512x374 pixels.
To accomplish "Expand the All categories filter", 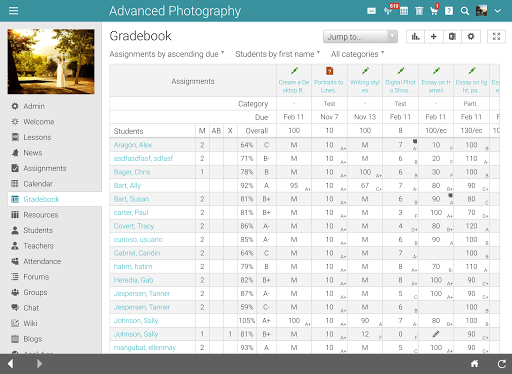I will [357, 54].
